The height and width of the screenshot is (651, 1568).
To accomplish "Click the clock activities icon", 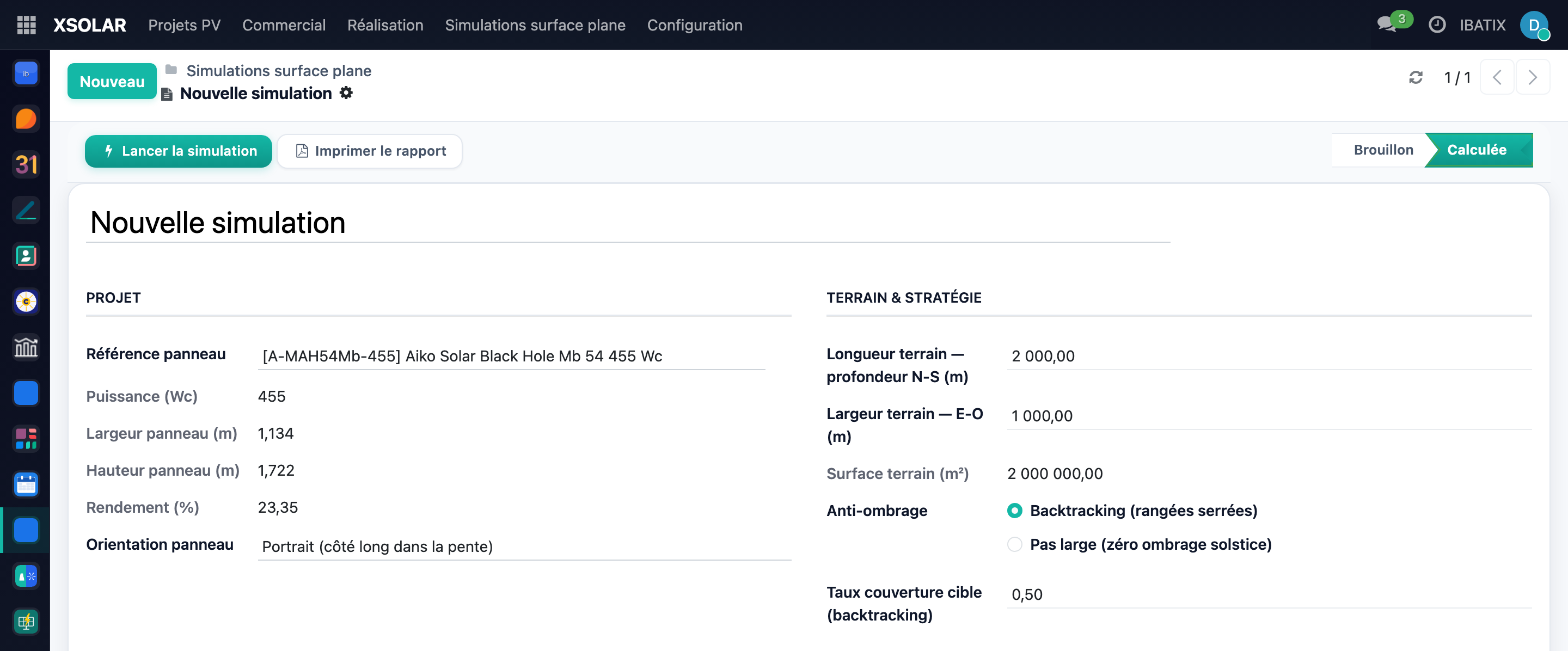I will [1437, 25].
